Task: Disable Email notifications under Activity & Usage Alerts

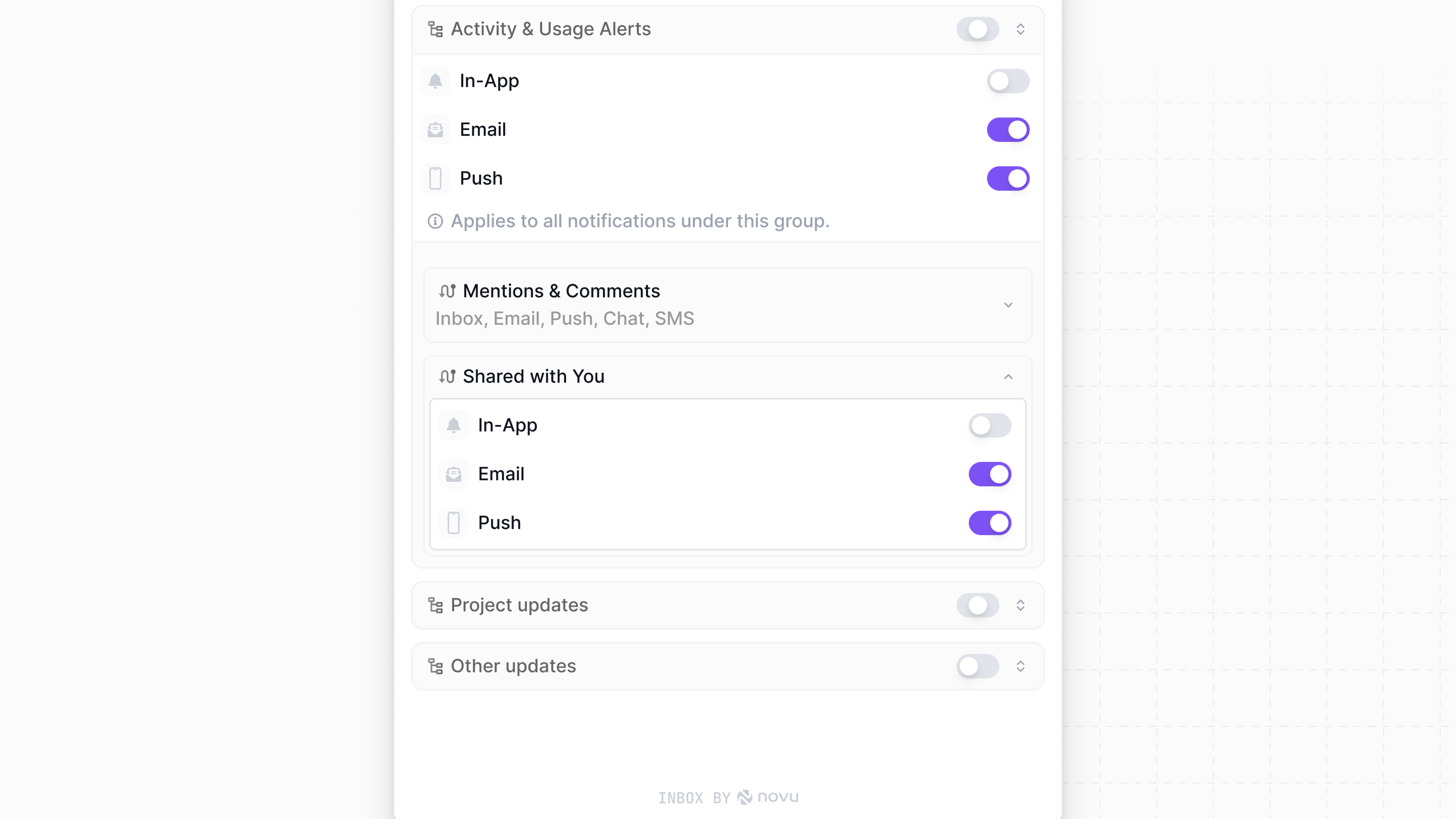Action: tap(1008, 129)
